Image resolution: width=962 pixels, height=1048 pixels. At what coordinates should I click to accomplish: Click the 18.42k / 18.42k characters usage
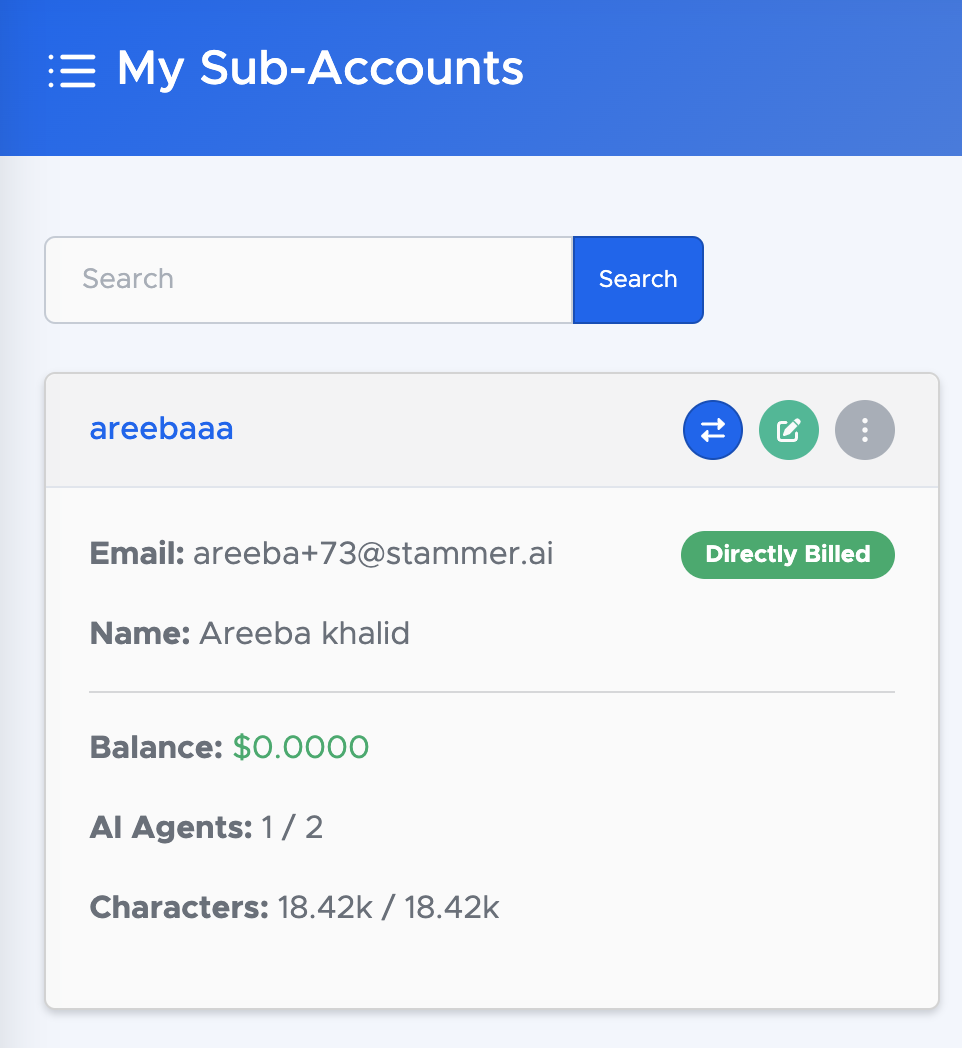click(x=388, y=907)
